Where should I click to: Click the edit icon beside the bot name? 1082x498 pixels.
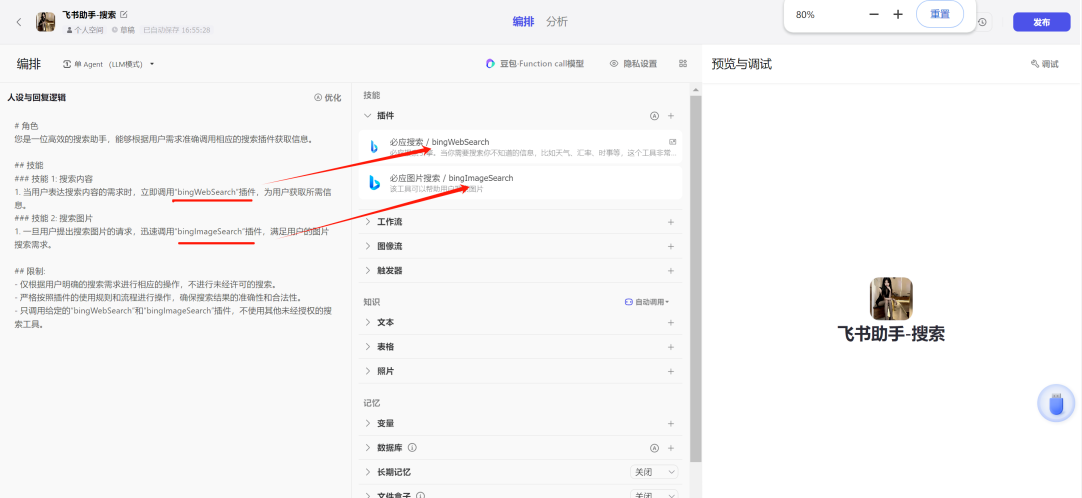[x=124, y=15]
